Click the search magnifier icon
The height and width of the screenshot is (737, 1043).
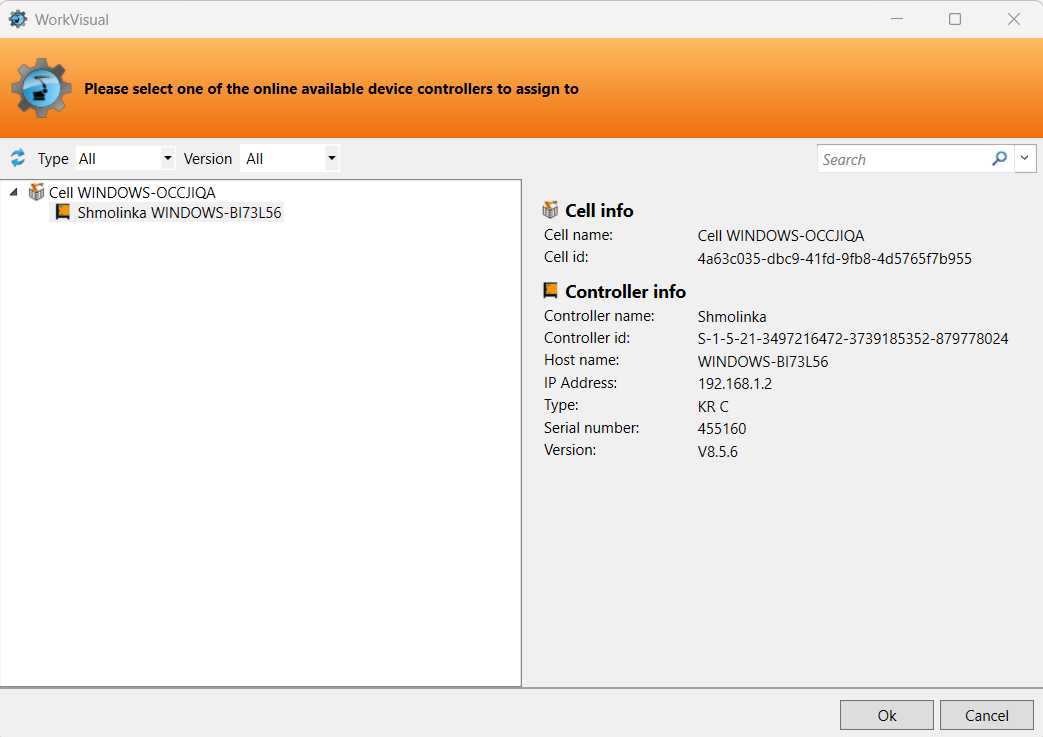999,158
